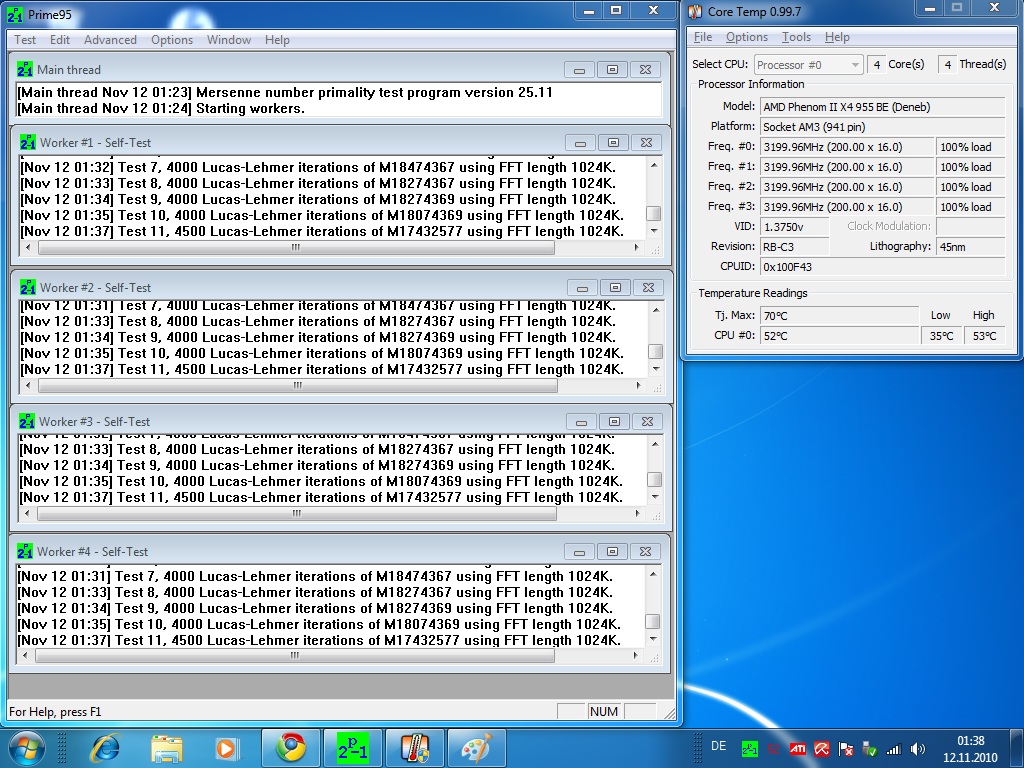Switch to Core Temp thermometer taskbar button
This screenshot has height=768, width=1024.
point(415,748)
